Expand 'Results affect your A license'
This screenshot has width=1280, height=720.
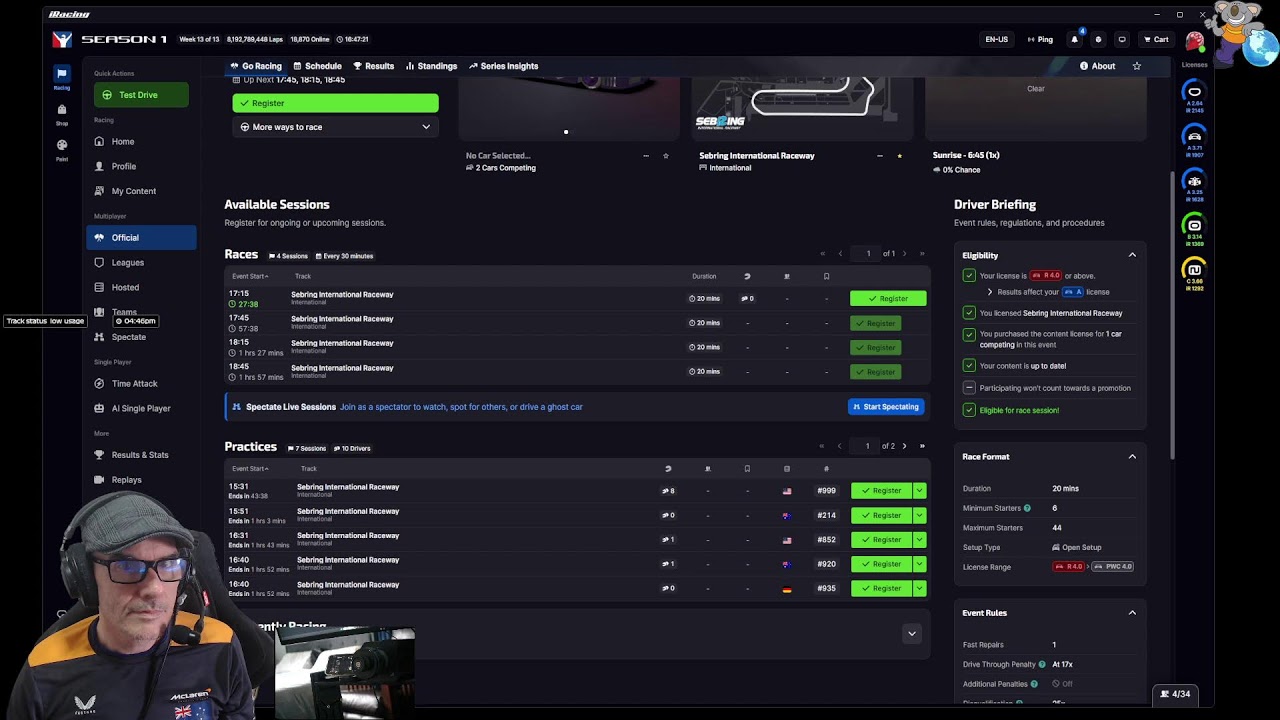tap(990, 292)
